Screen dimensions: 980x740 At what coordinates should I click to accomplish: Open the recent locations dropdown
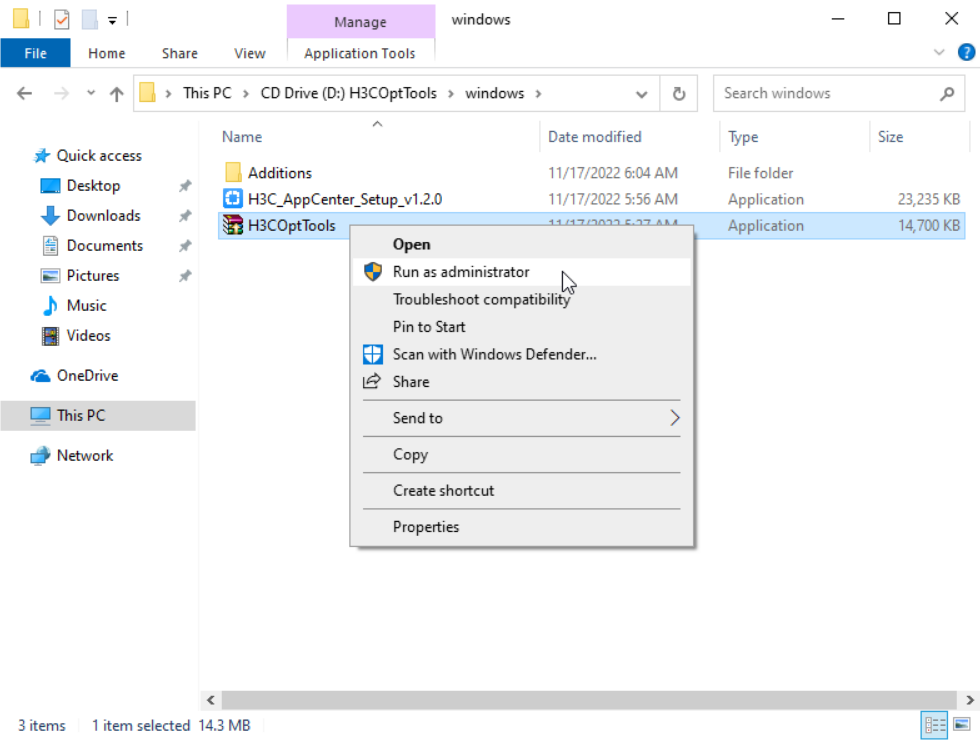click(x=91, y=93)
